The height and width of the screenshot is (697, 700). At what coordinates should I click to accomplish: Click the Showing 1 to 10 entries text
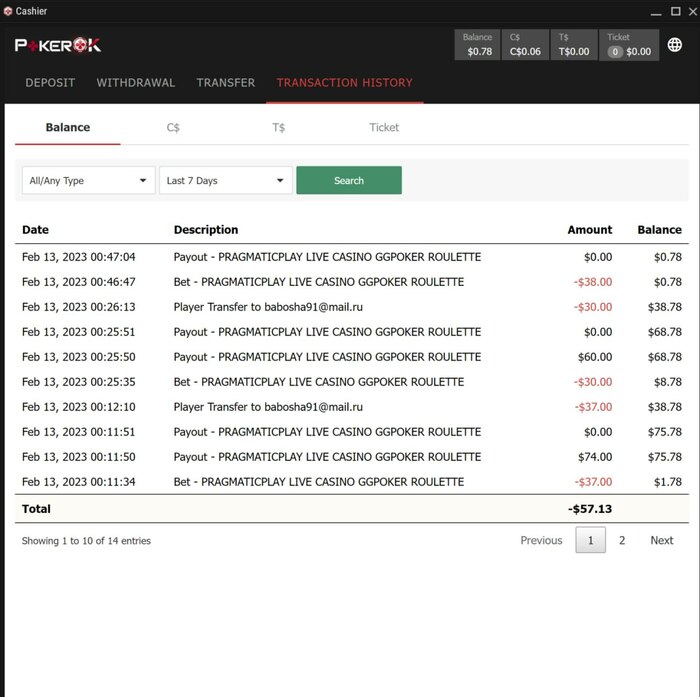coord(87,541)
